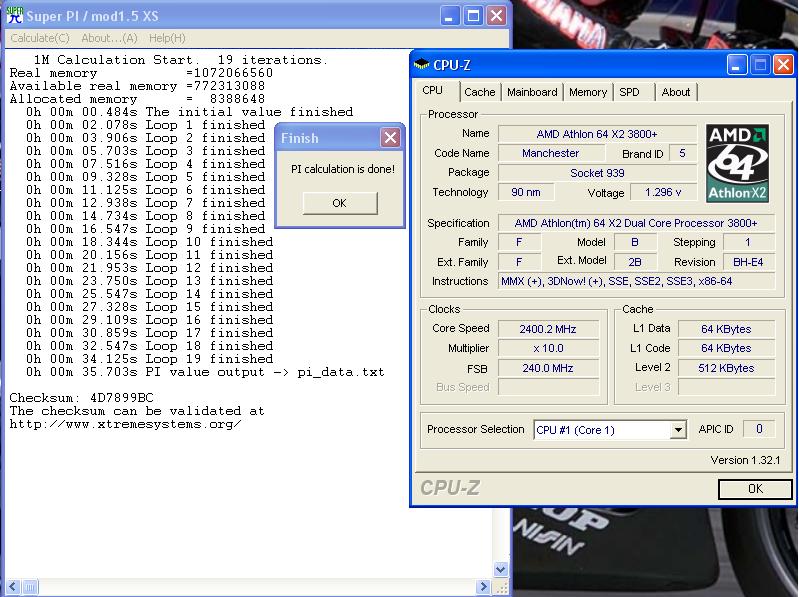
Task: Click the Multiplier value x 10.0
Action: point(548,348)
